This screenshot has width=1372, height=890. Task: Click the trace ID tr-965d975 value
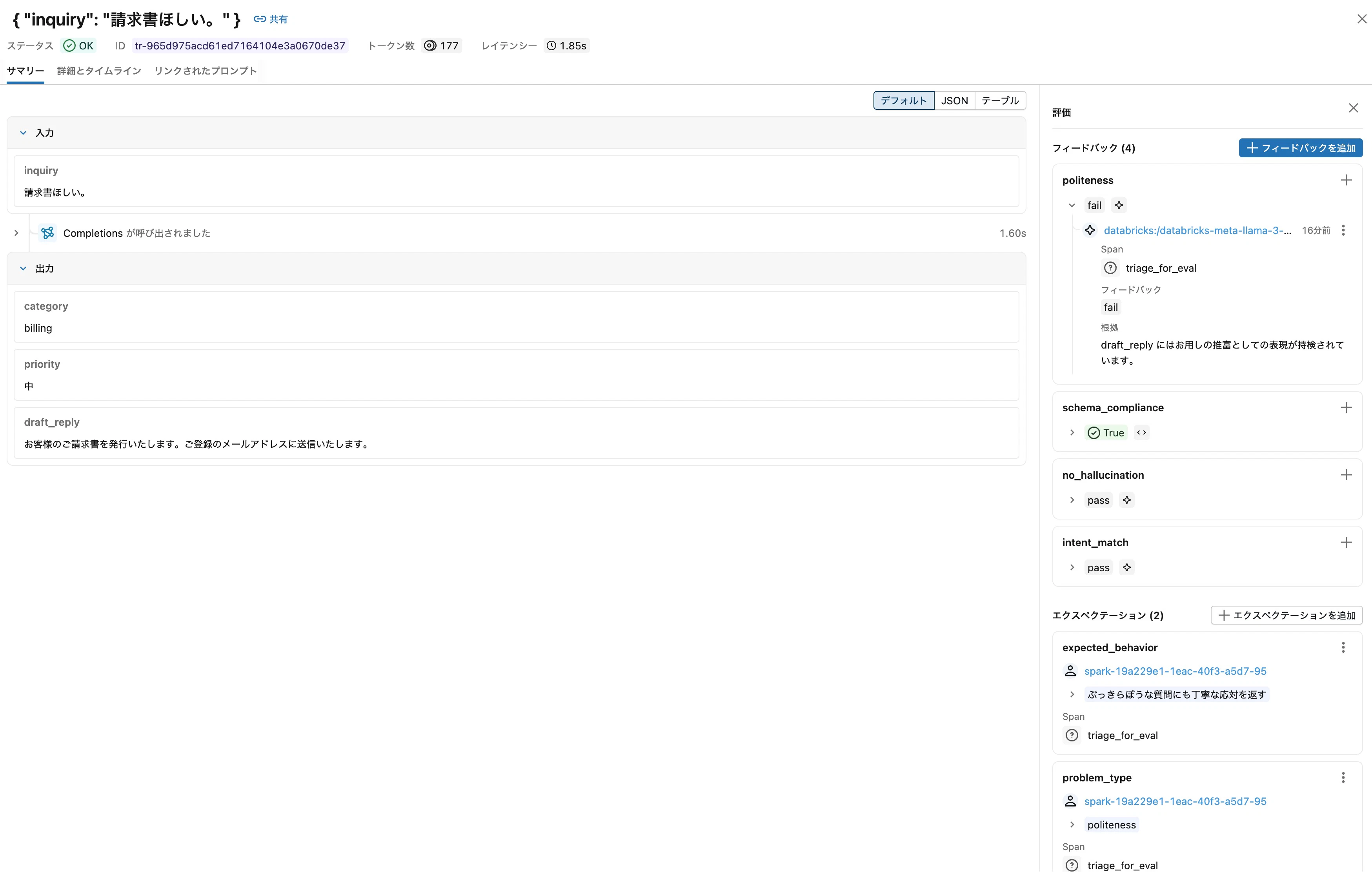pyautogui.click(x=240, y=45)
